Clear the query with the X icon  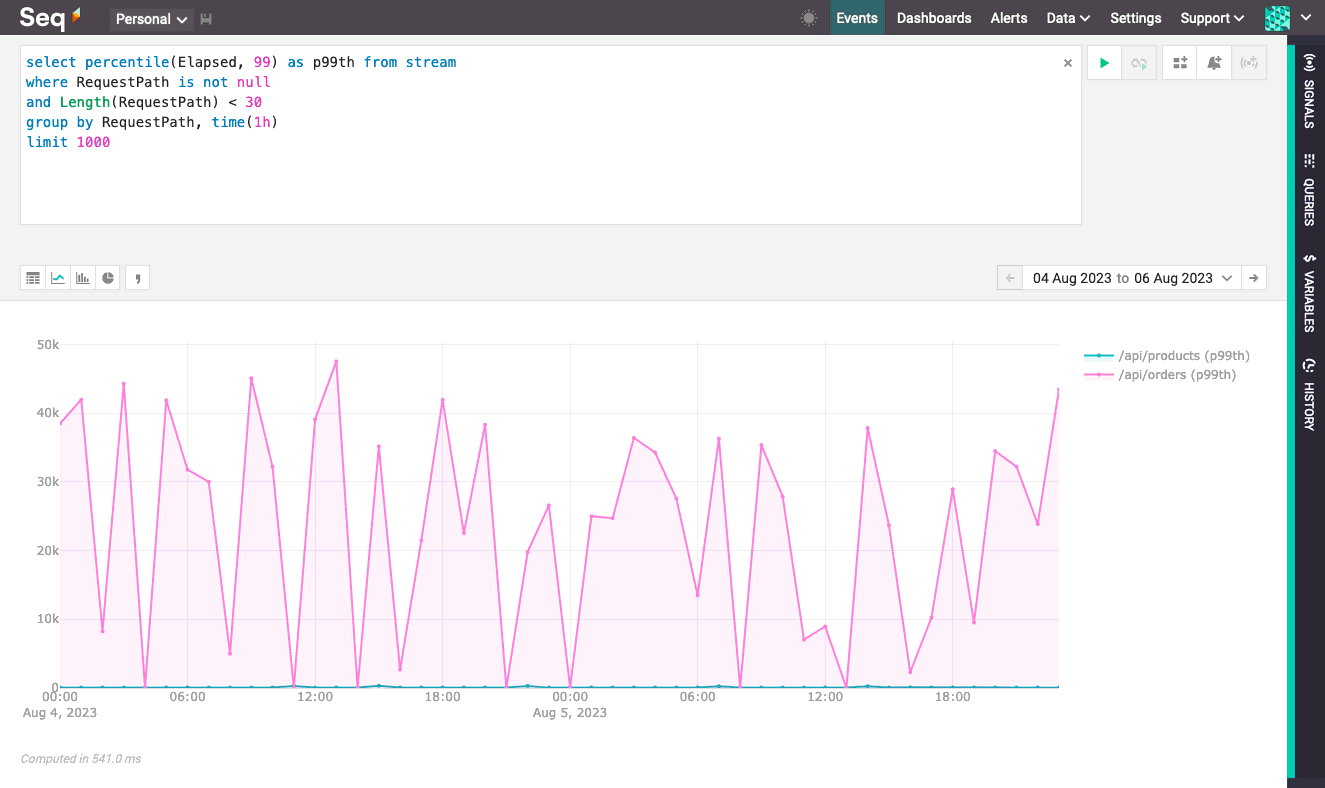coord(1068,63)
